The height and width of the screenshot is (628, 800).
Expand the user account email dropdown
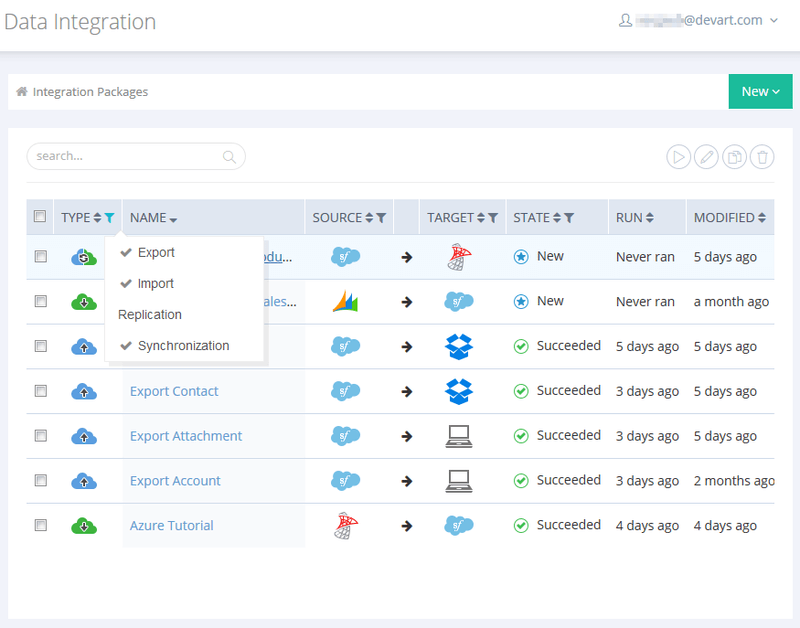[x=698, y=20]
